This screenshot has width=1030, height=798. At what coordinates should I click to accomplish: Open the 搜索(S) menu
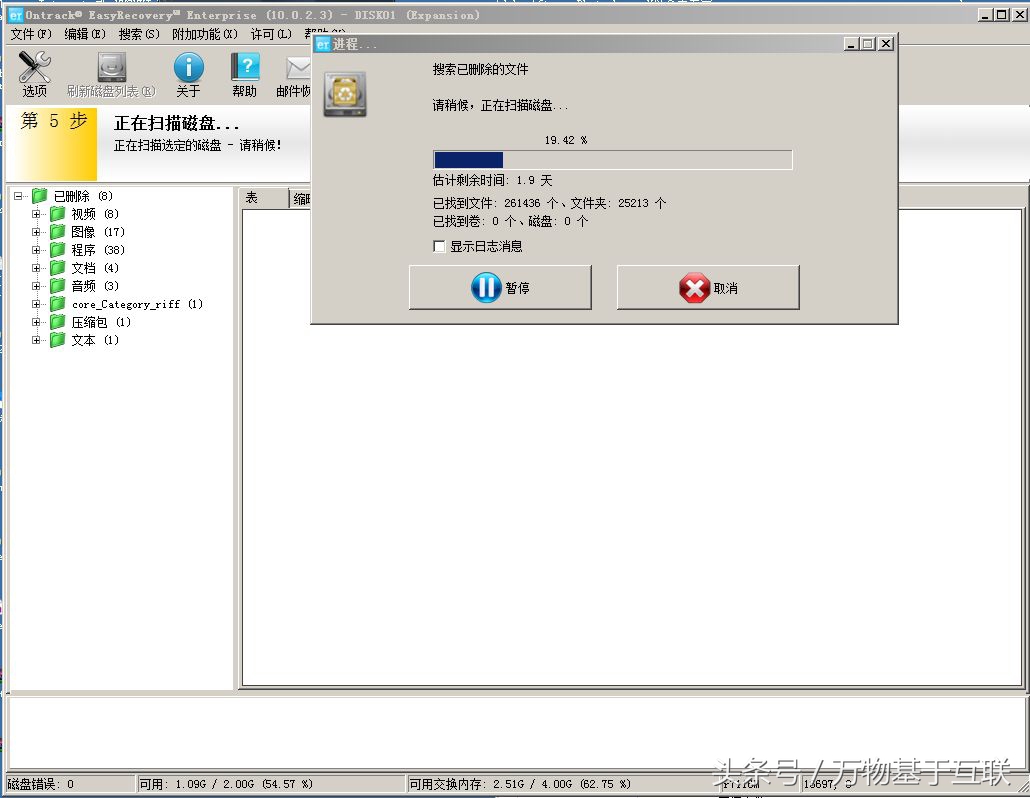click(139, 34)
